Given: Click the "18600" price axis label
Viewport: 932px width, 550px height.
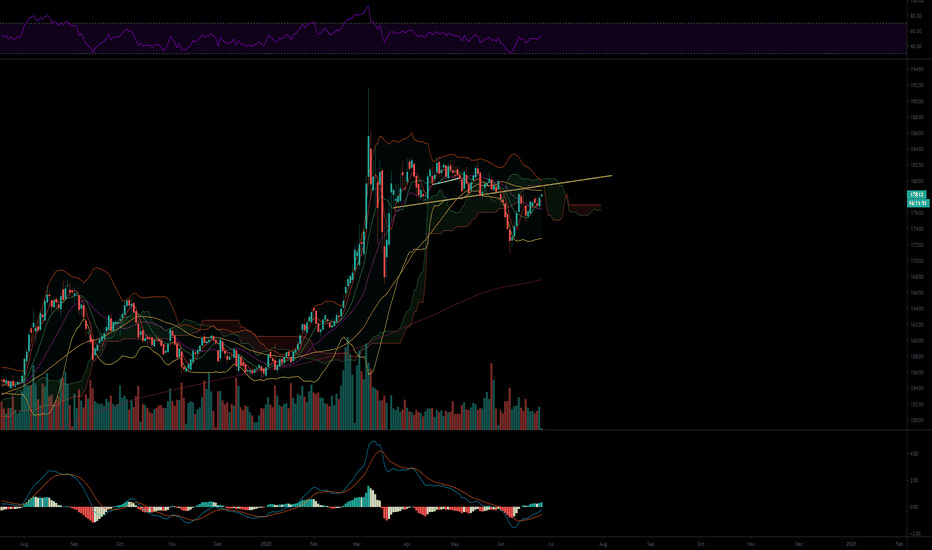Looking at the screenshot, I should 917,134.
